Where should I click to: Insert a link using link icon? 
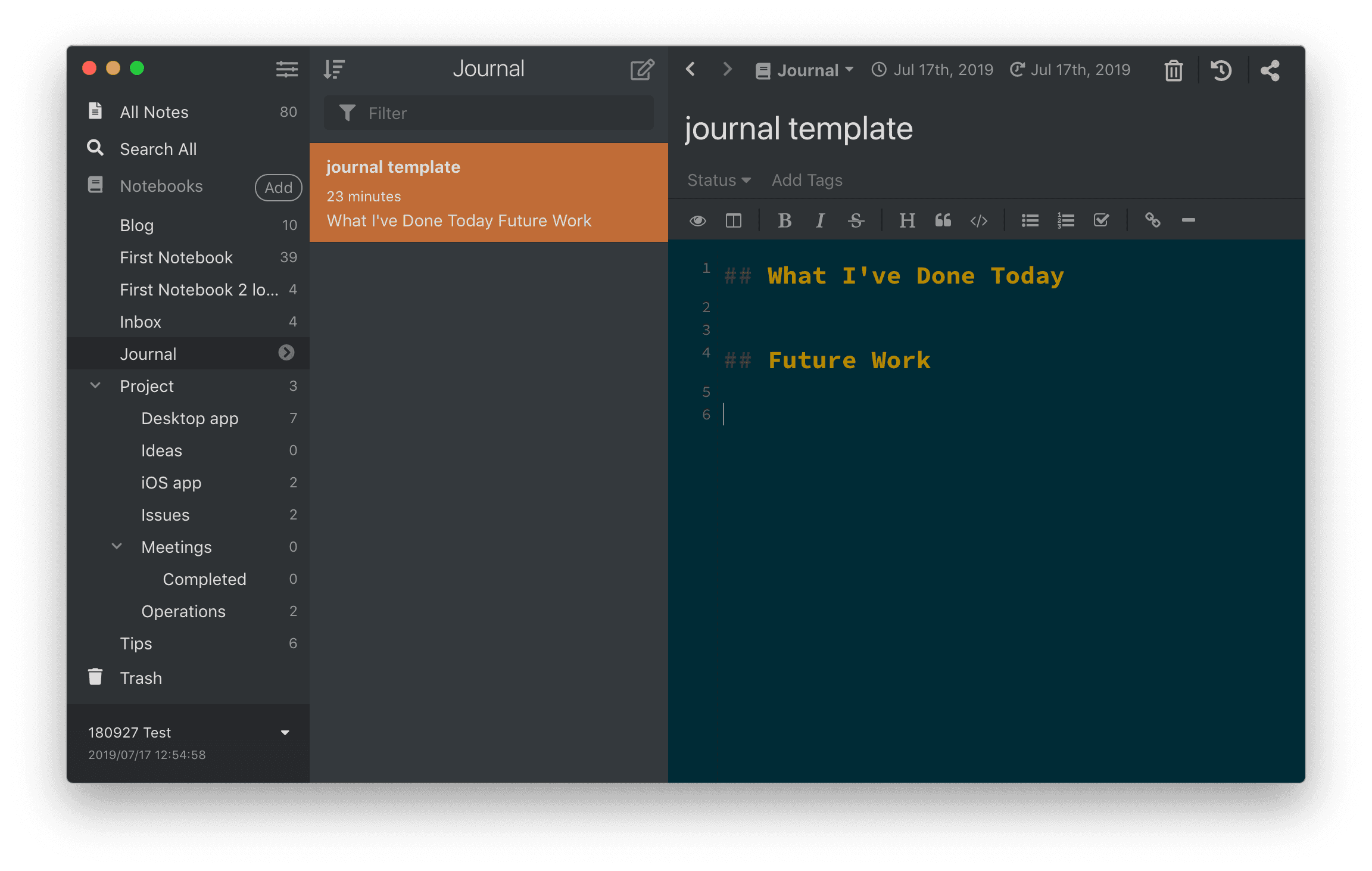tap(1152, 220)
